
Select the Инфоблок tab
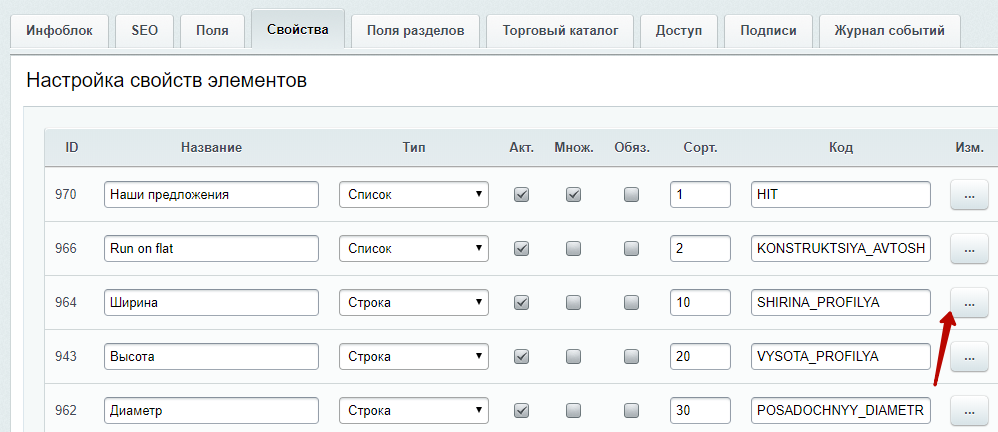click(x=59, y=31)
